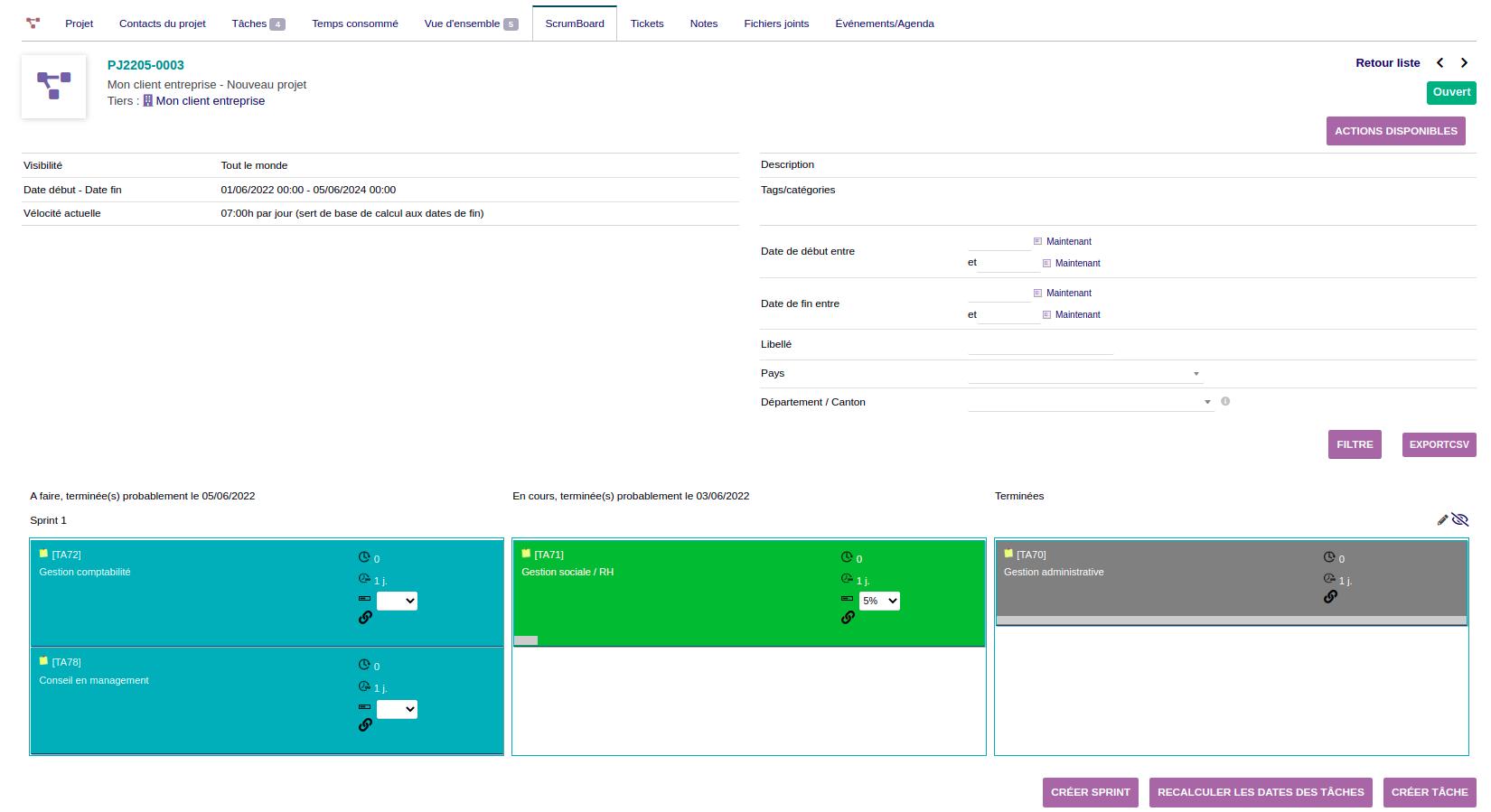The image size is (1491, 812).
Task: Click the link icon on task TA72
Action: [365, 618]
